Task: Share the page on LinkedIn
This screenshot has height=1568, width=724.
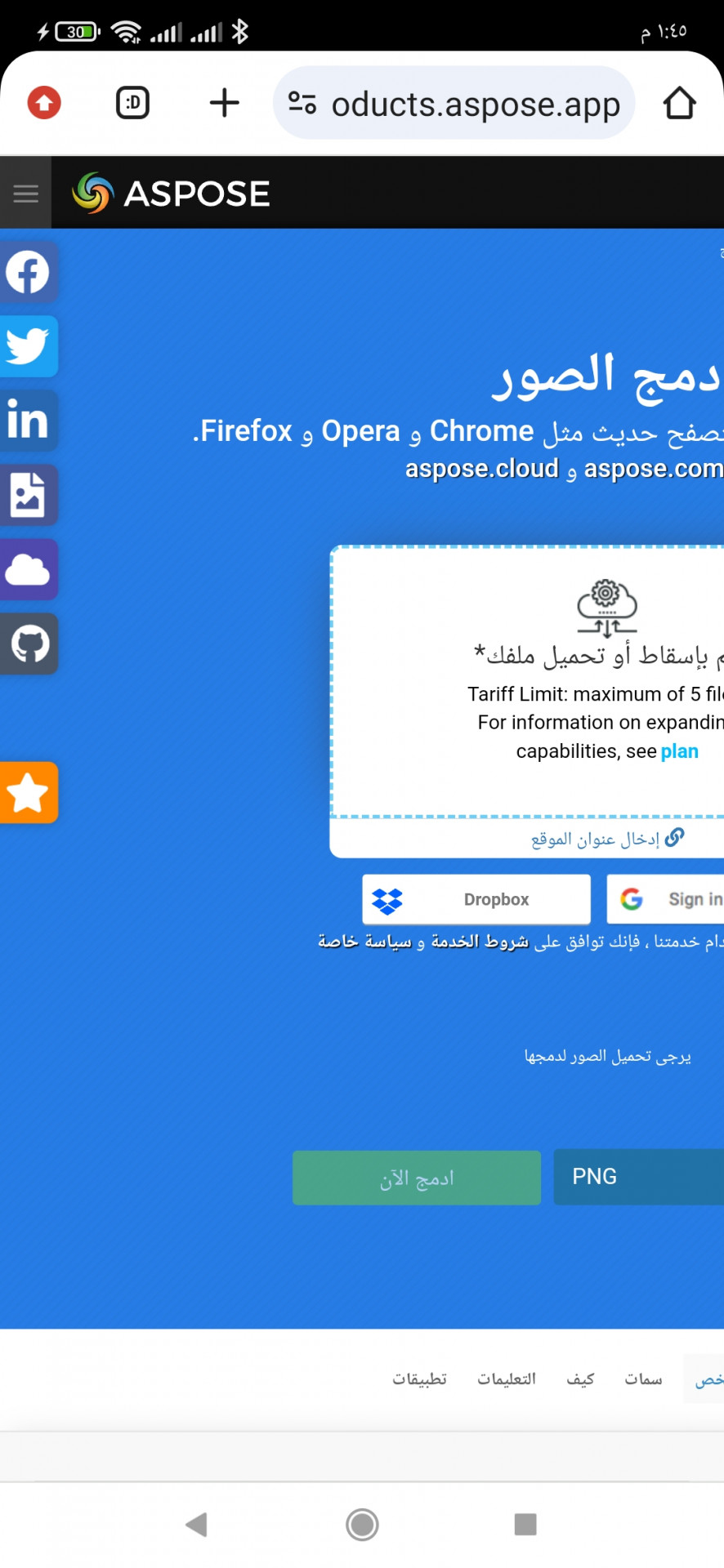Action: pos(29,421)
